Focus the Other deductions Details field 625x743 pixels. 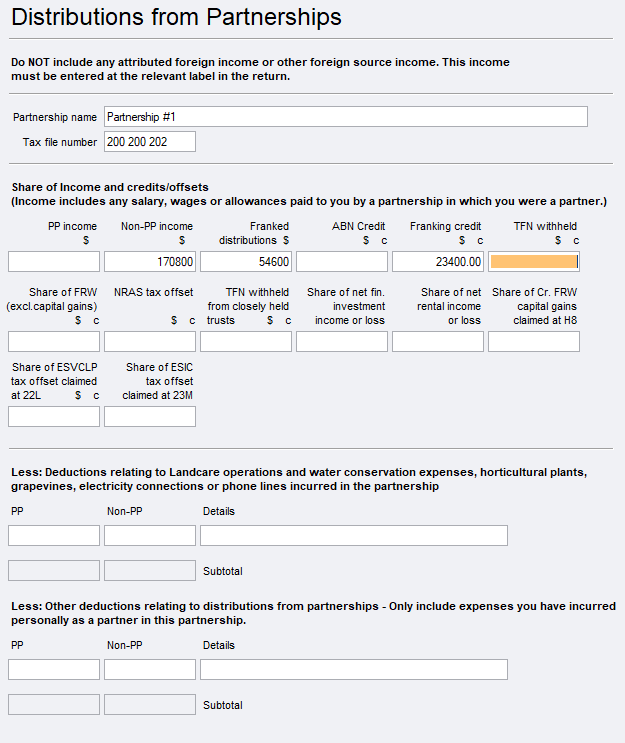click(x=354, y=670)
